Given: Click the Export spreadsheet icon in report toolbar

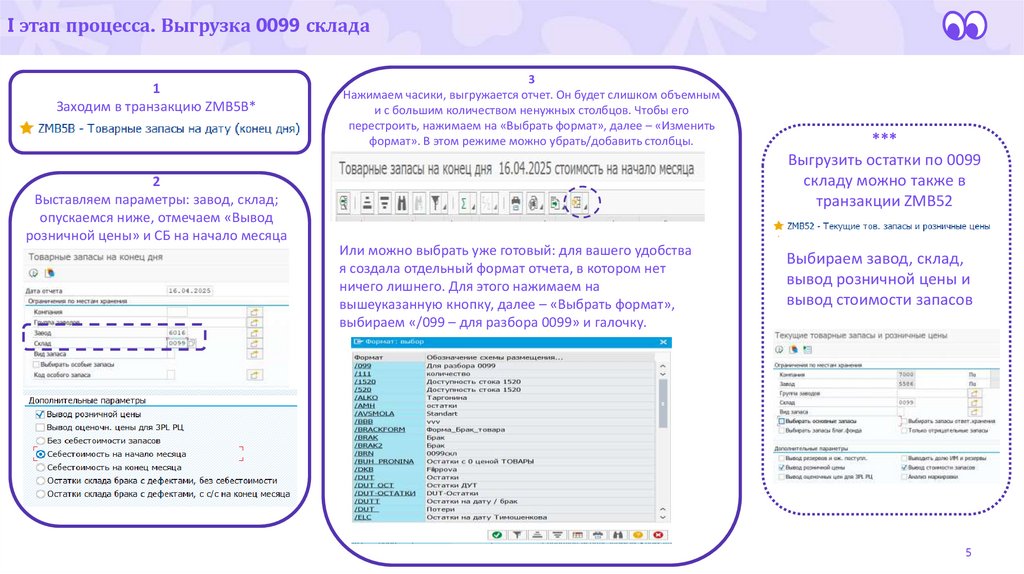Looking at the screenshot, I should (x=555, y=202).
